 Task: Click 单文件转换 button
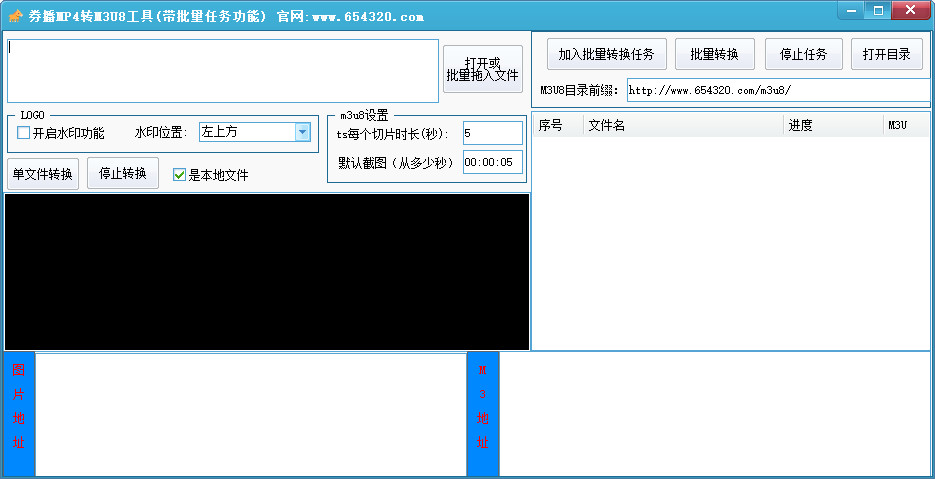pyautogui.click(x=43, y=174)
